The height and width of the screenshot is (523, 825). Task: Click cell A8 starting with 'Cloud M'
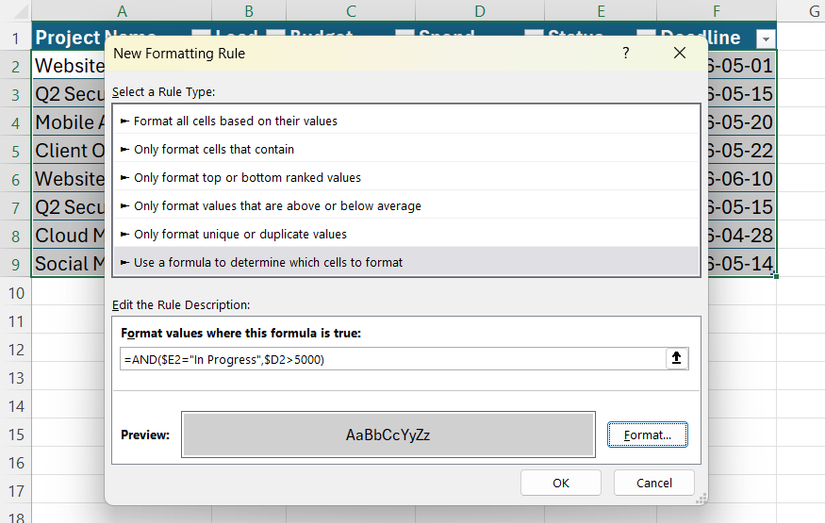pos(69,235)
